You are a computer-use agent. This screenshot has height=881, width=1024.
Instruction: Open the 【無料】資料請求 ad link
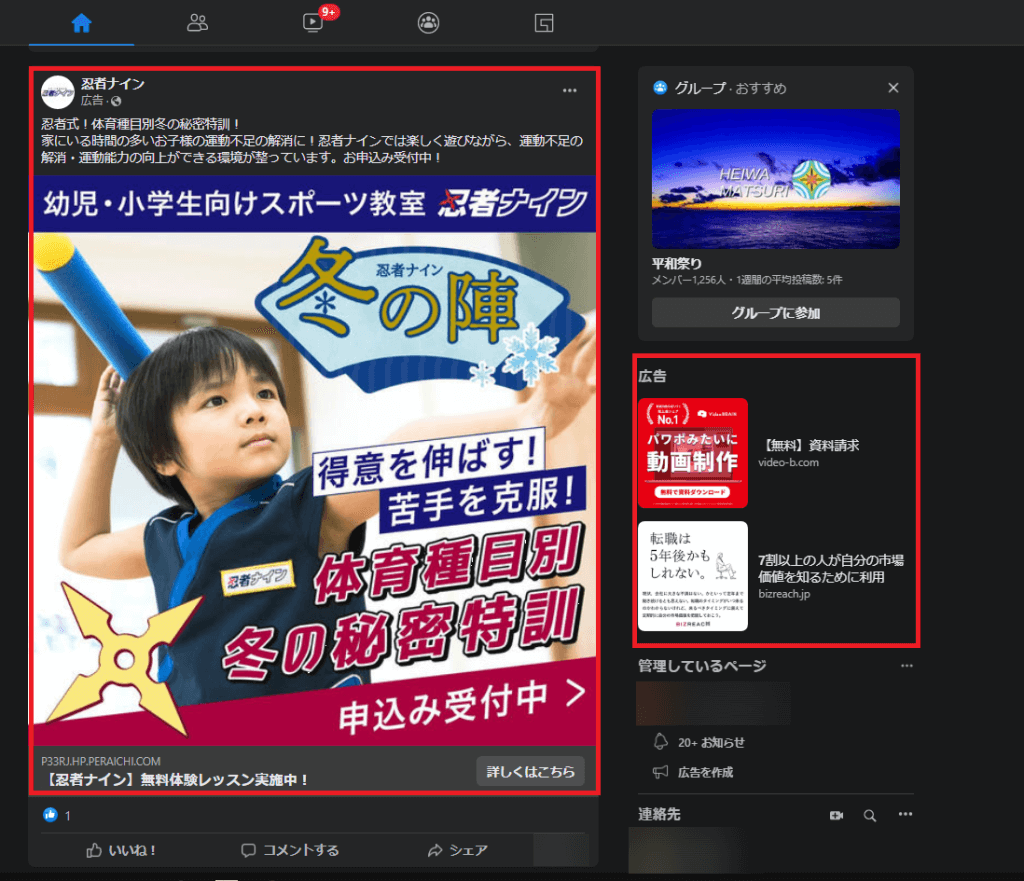(x=809, y=445)
